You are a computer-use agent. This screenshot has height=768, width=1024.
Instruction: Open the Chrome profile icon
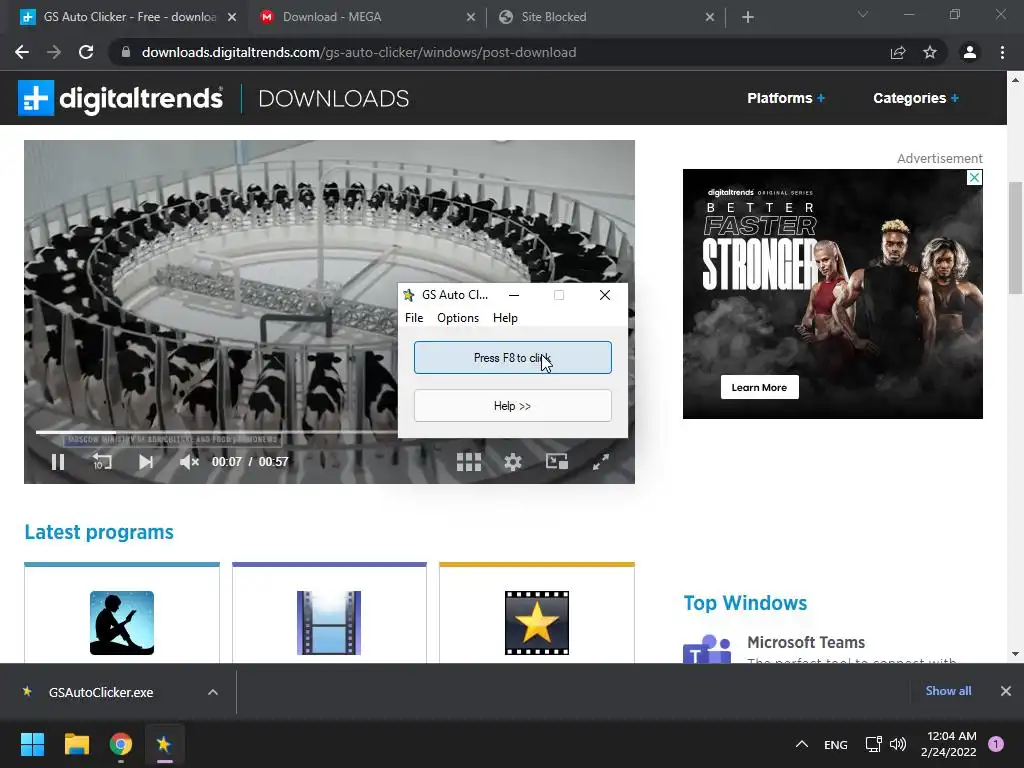tap(970, 52)
